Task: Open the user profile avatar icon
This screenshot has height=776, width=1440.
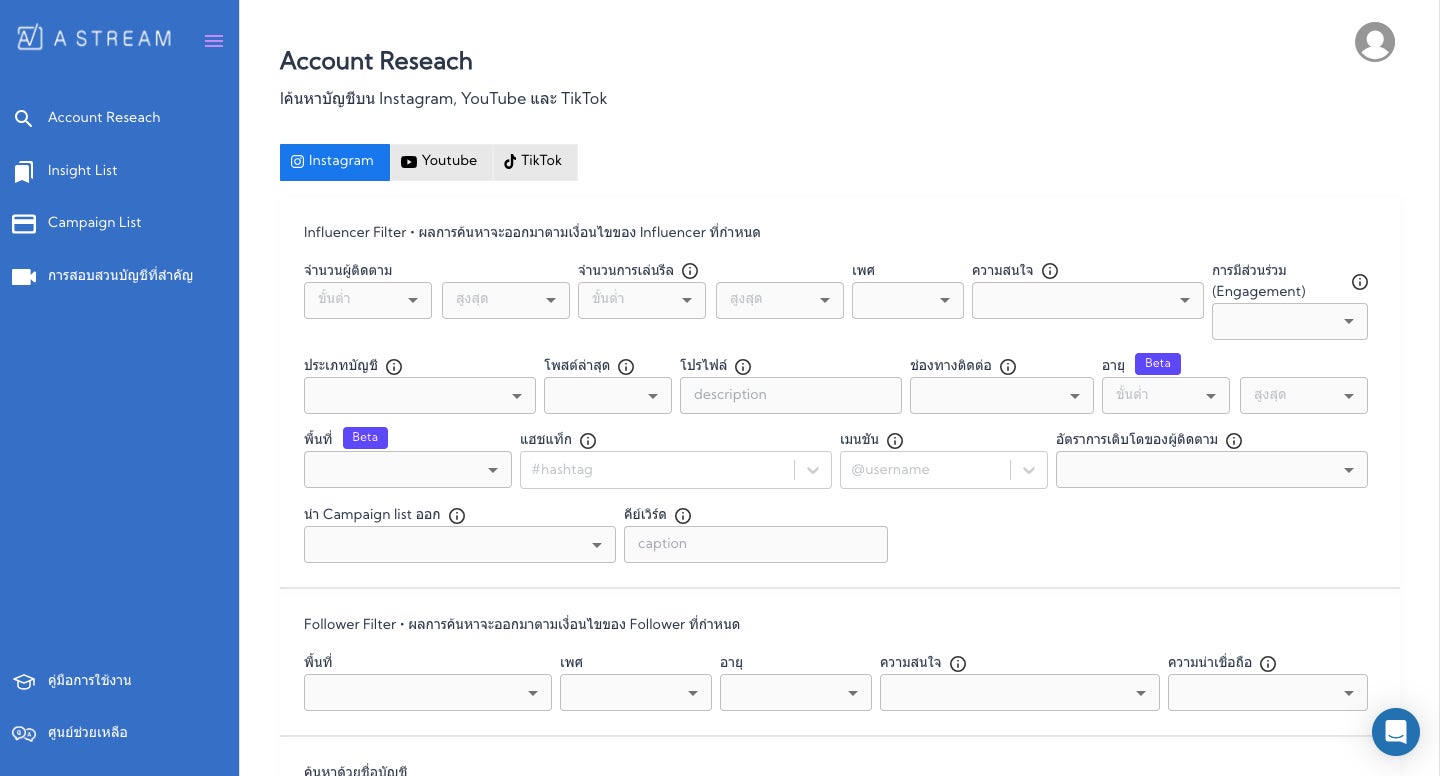Action: coord(1374,42)
